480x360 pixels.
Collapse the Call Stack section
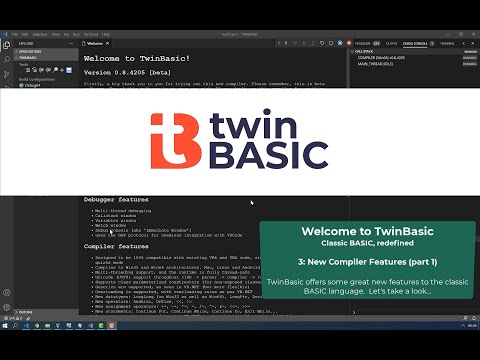[414, 51]
